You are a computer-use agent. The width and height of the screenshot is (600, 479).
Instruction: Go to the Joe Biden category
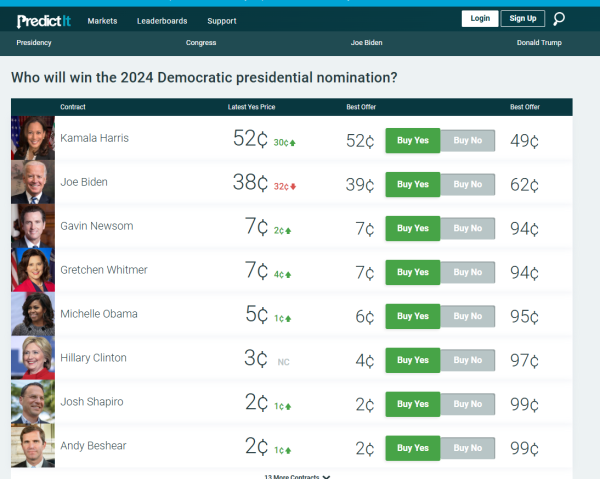[366, 42]
